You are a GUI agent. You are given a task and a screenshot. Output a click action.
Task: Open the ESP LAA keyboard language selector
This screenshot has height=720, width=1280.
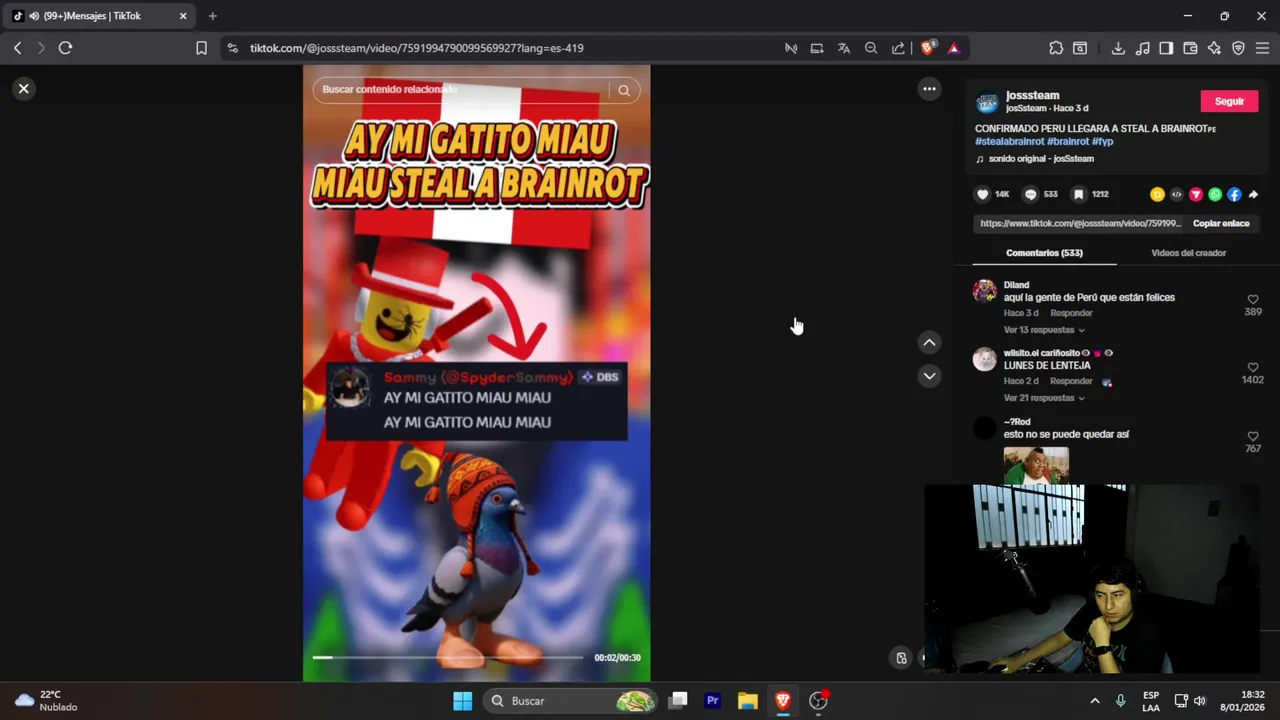coord(1151,701)
